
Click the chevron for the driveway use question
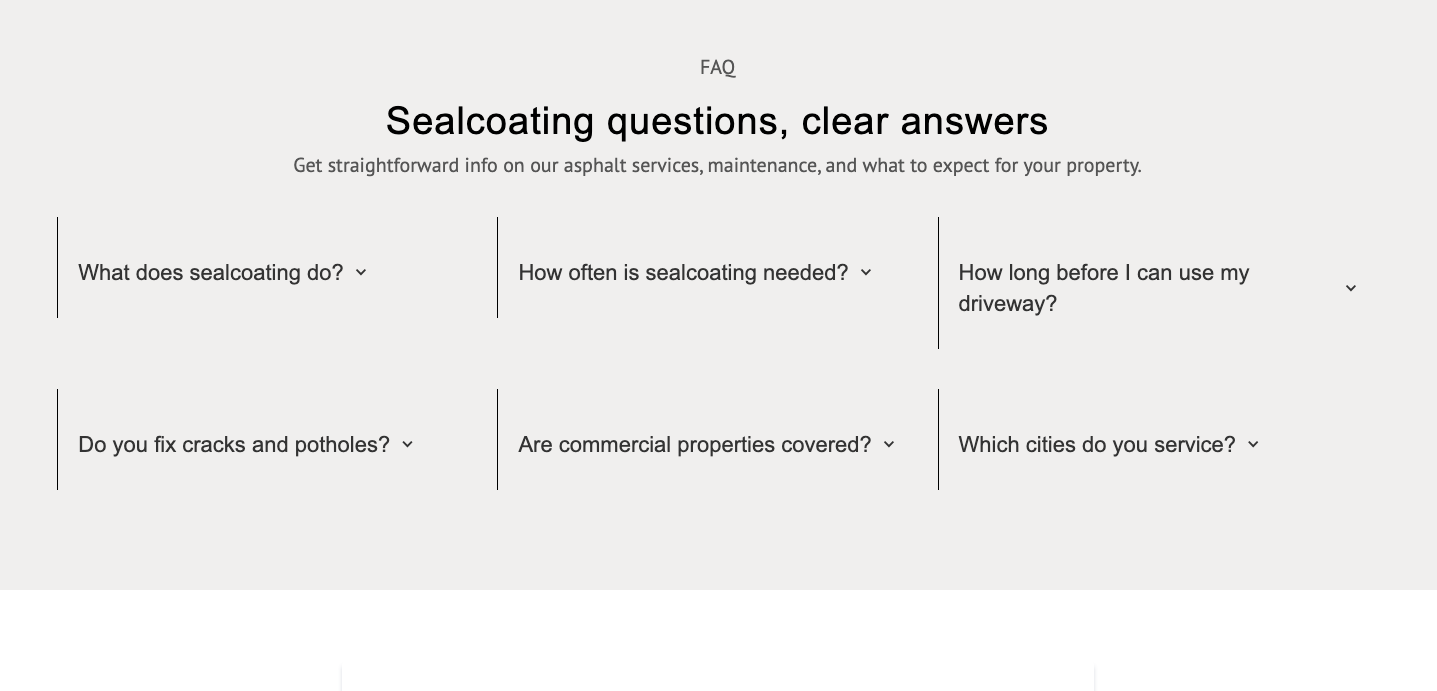pos(1351,288)
